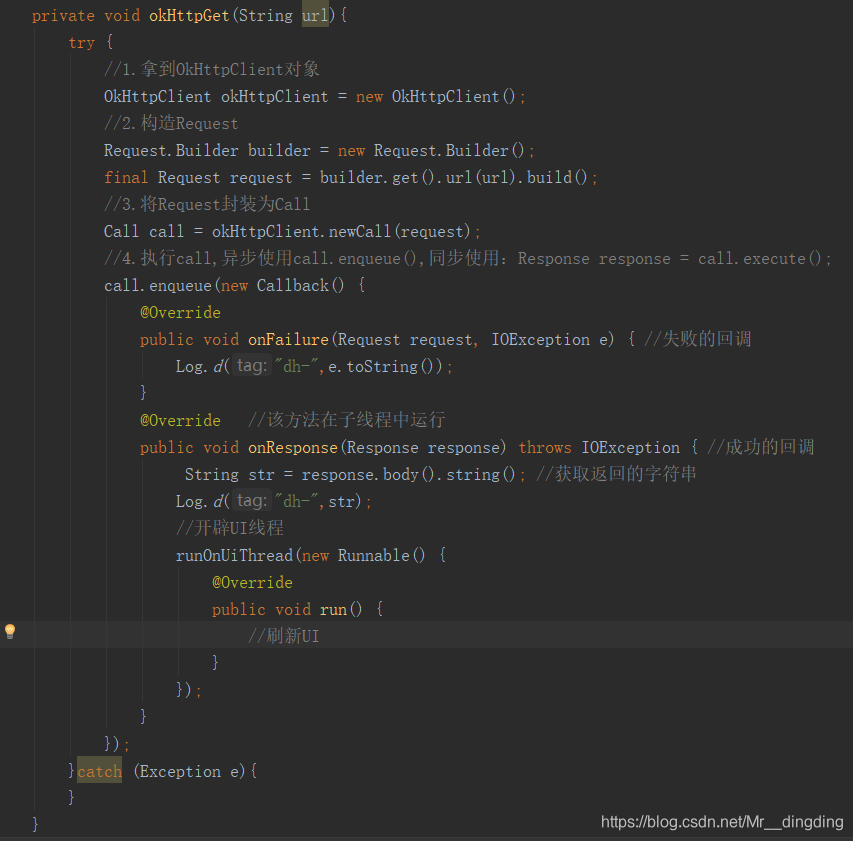Click comment '//1.拿到OkHttpClient对象'
853x841 pixels.
pos(212,69)
